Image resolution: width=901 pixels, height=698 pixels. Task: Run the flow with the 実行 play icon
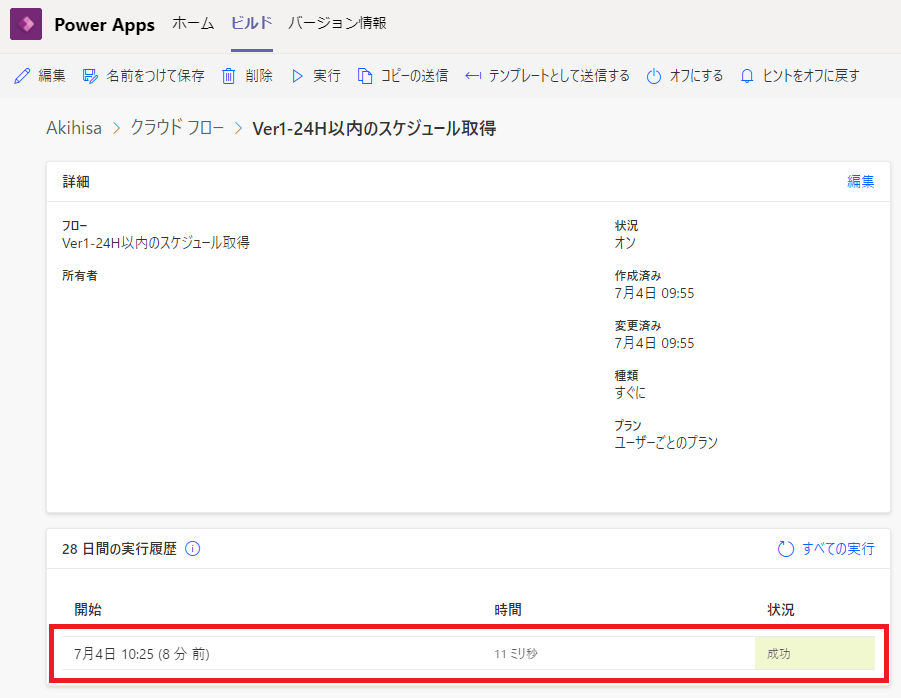pyautogui.click(x=296, y=75)
